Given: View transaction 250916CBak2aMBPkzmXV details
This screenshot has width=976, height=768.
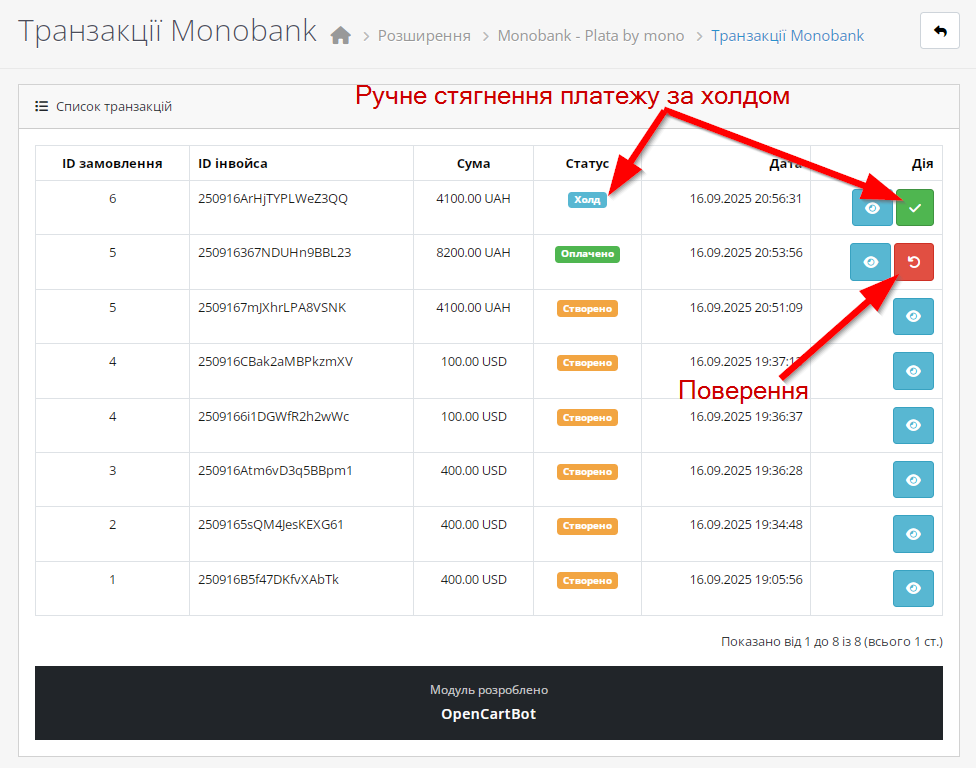Looking at the screenshot, I should (x=913, y=371).
